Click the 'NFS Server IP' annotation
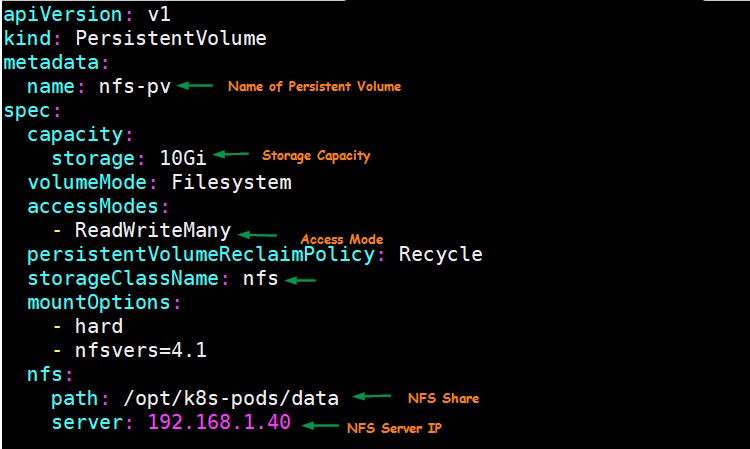750x449 pixels. (x=393, y=428)
